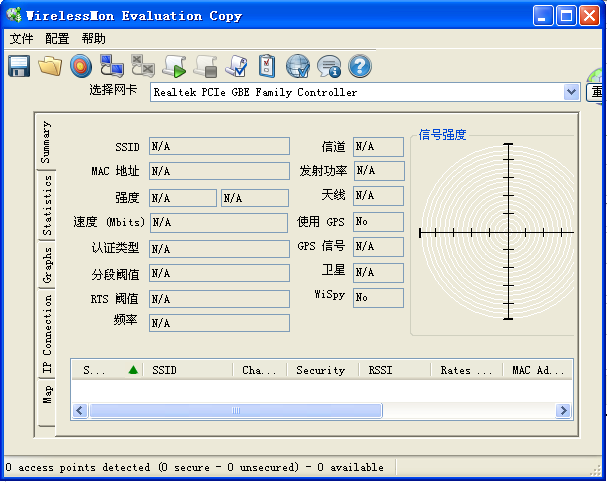Screen dimensions: 607x482
Task: Switch to the Summary tab
Action: [46, 142]
